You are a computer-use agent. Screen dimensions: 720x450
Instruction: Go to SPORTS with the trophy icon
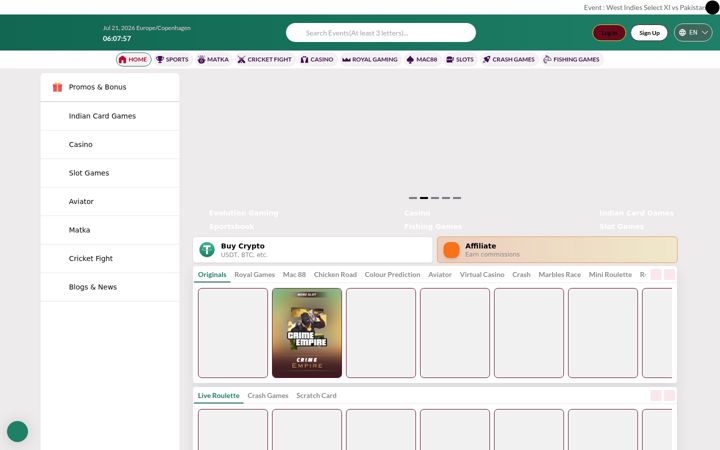[172, 60]
